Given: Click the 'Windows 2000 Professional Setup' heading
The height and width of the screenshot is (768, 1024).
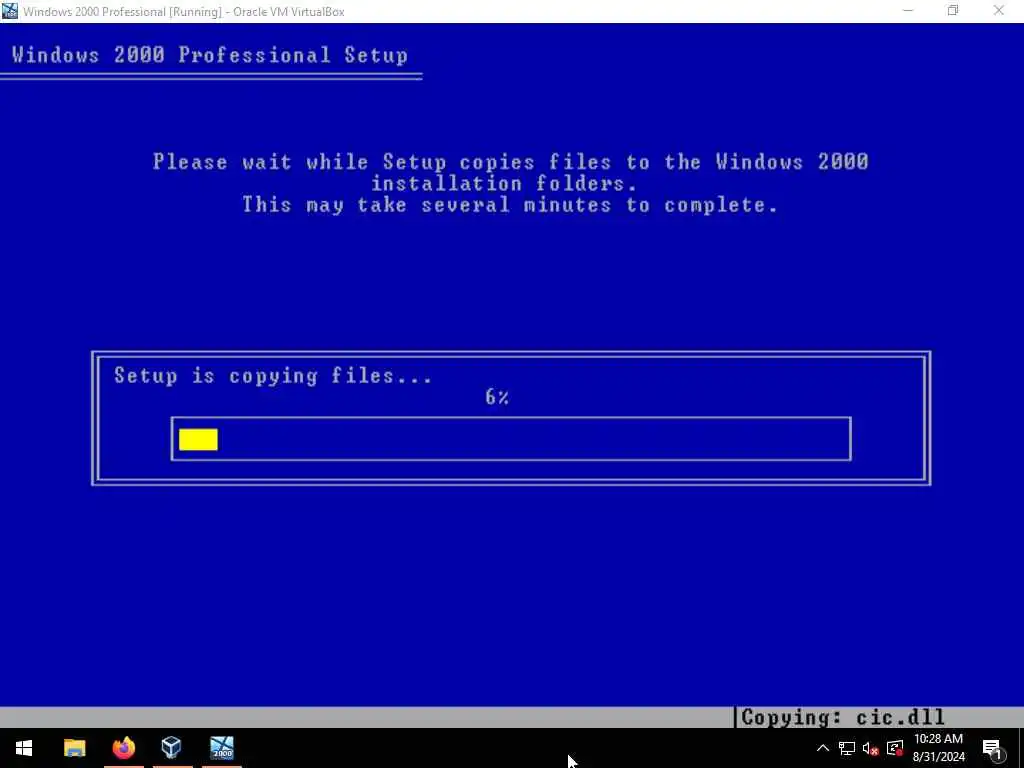Looking at the screenshot, I should pos(210,55).
